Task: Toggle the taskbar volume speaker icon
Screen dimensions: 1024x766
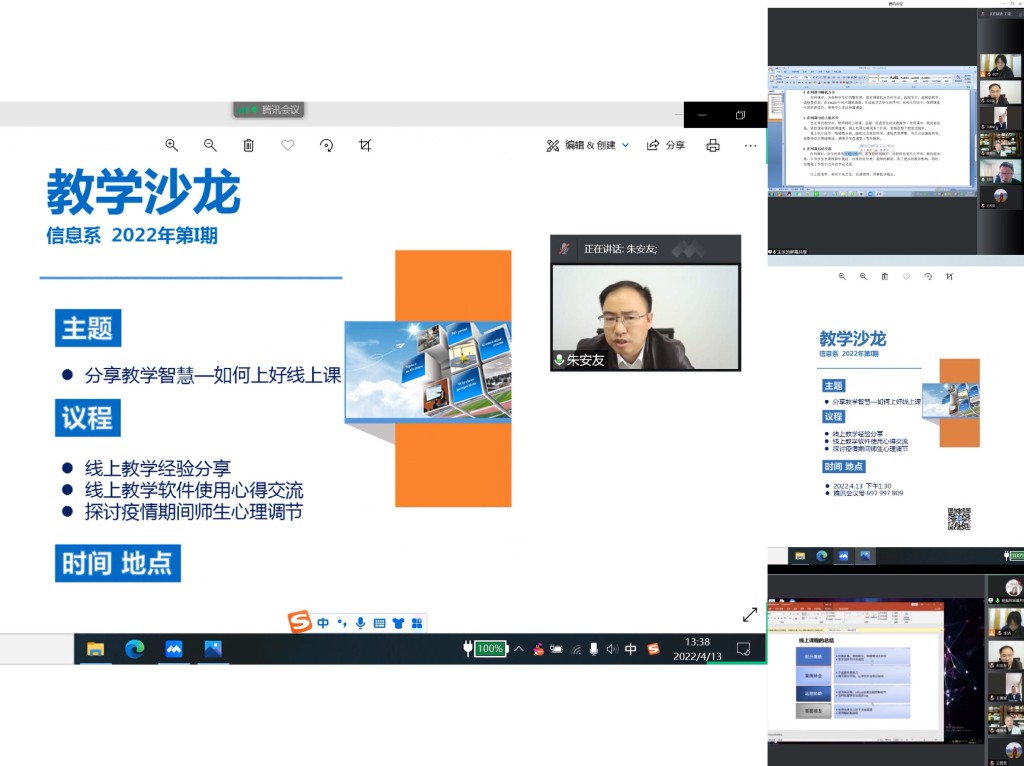Action: coord(612,649)
